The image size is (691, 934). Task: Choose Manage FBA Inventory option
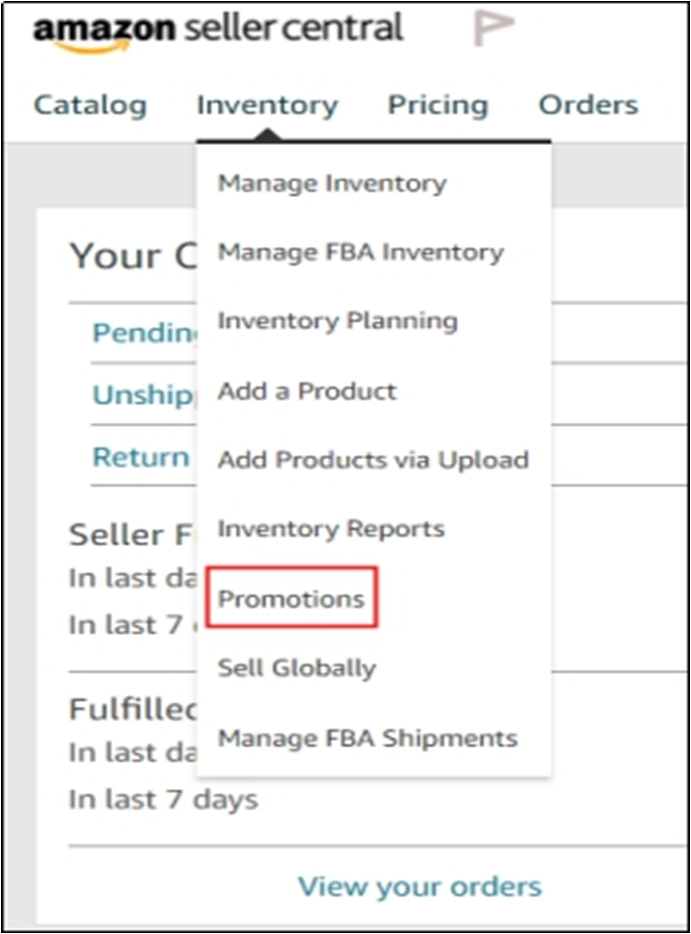pos(360,252)
